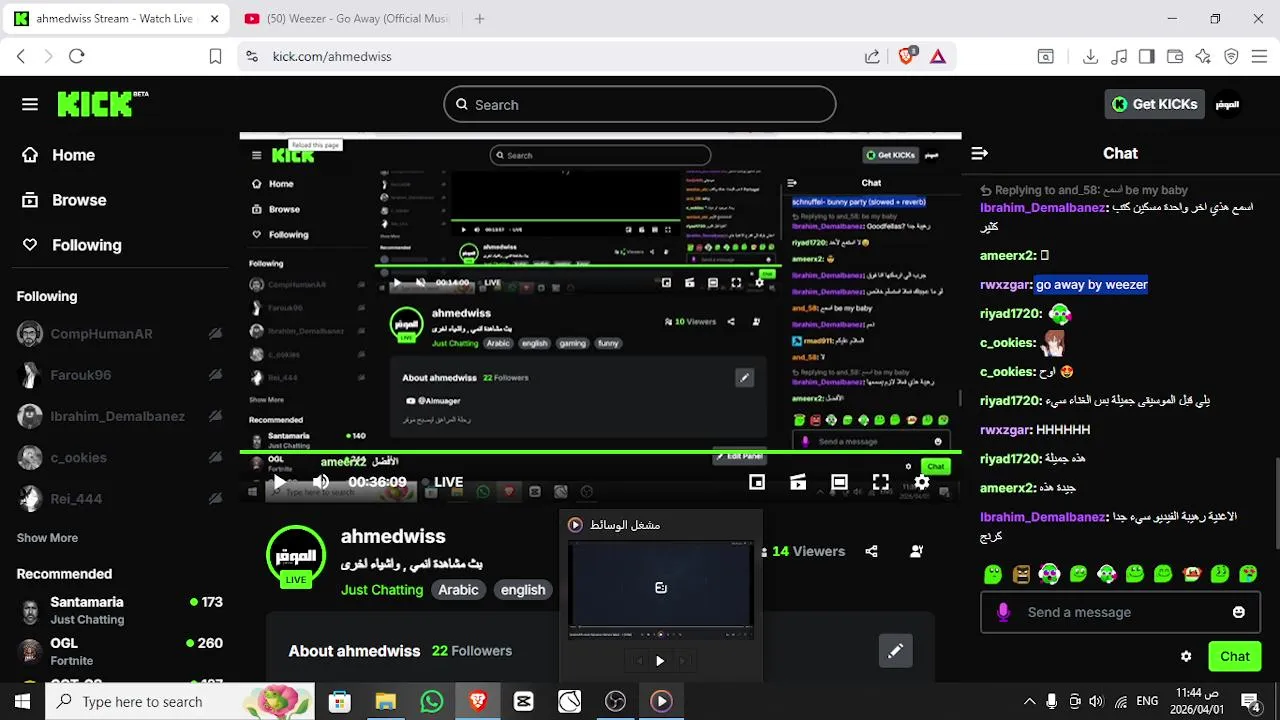The width and height of the screenshot is (1280, 720).
Task: Go to Home in the sidebar
Action: (59, 155)
